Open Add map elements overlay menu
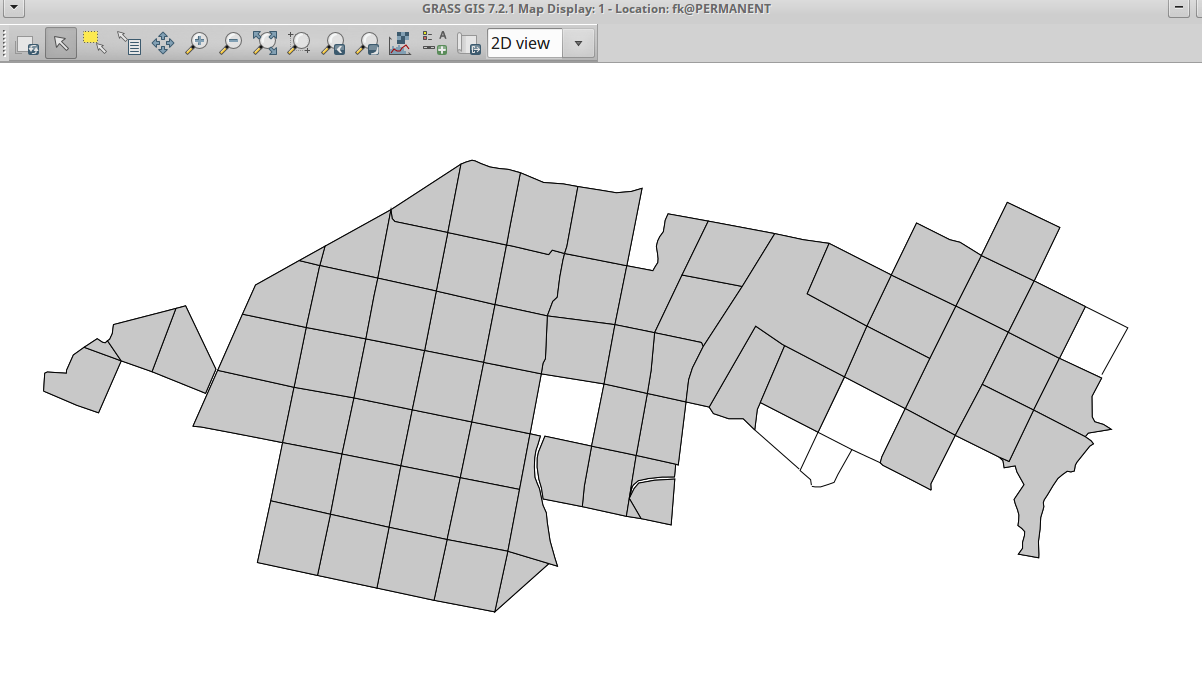 [x=434, y=43]
